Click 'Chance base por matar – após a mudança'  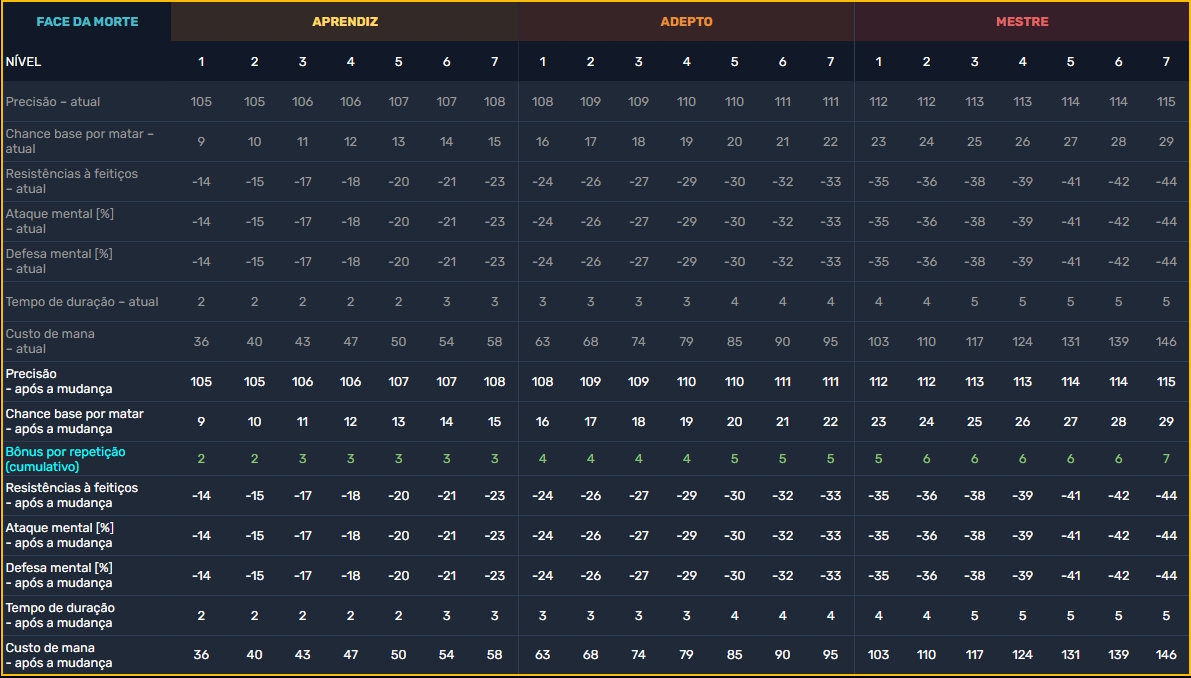coord(74,421)
